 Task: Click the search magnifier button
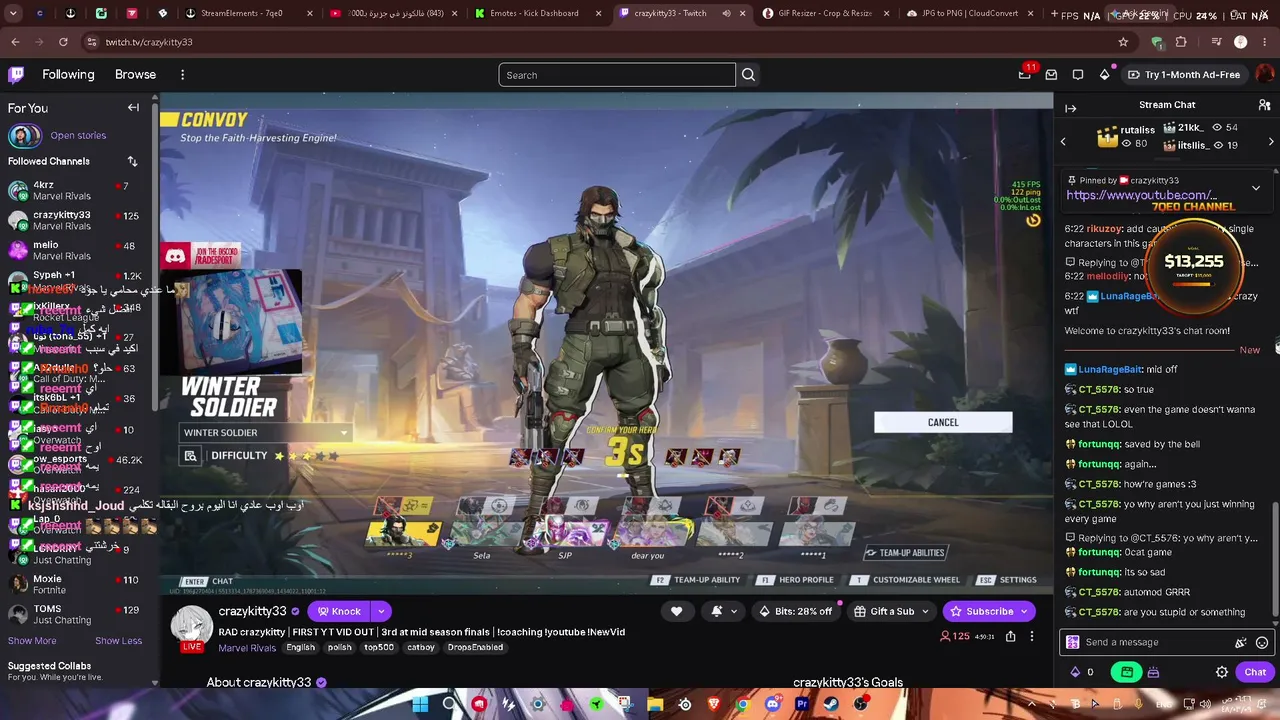[x=748, y=75]
